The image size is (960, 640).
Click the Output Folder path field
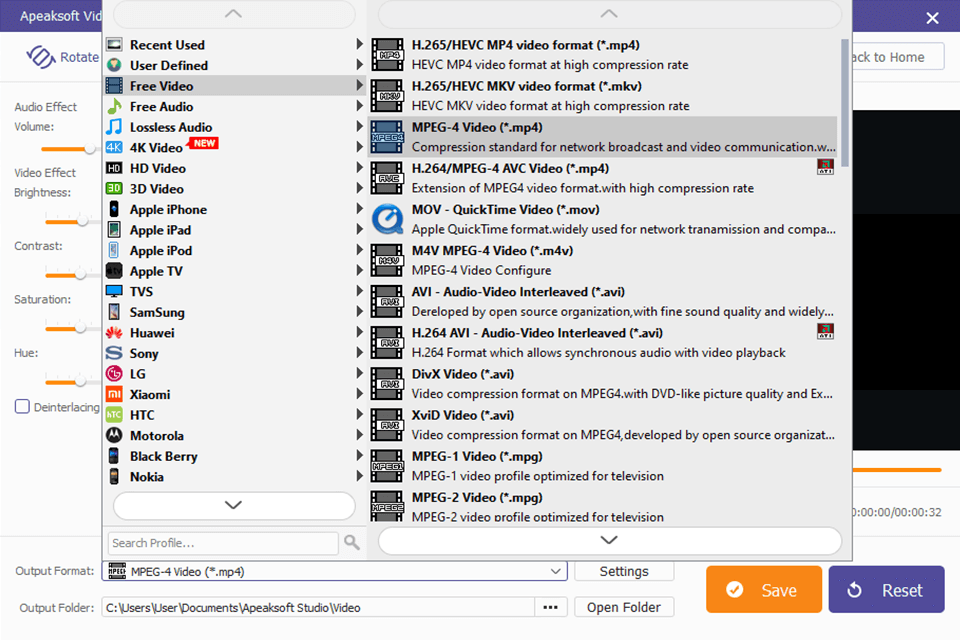click(x=318, y=607)
